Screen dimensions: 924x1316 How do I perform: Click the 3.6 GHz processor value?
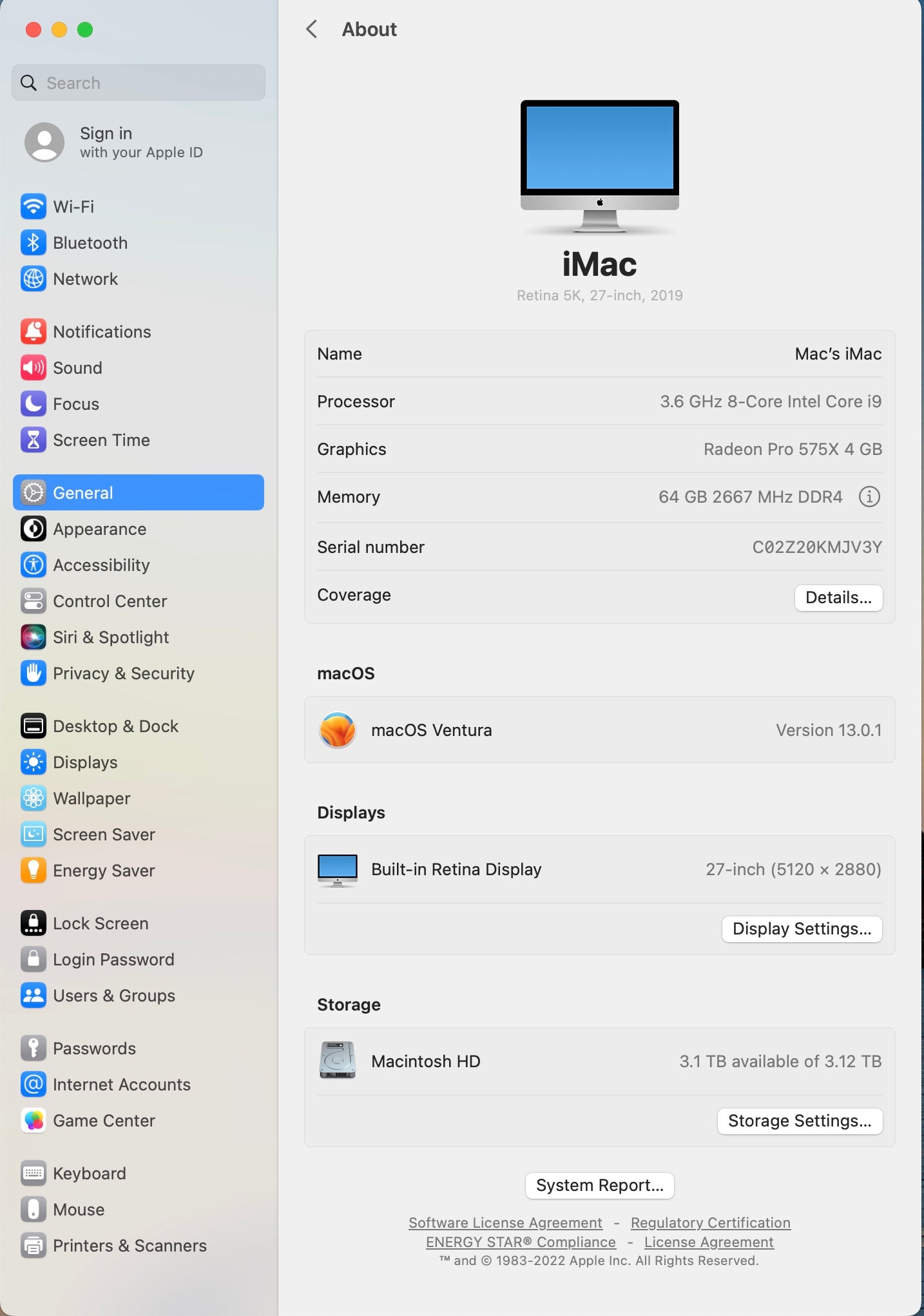point(771,402)
